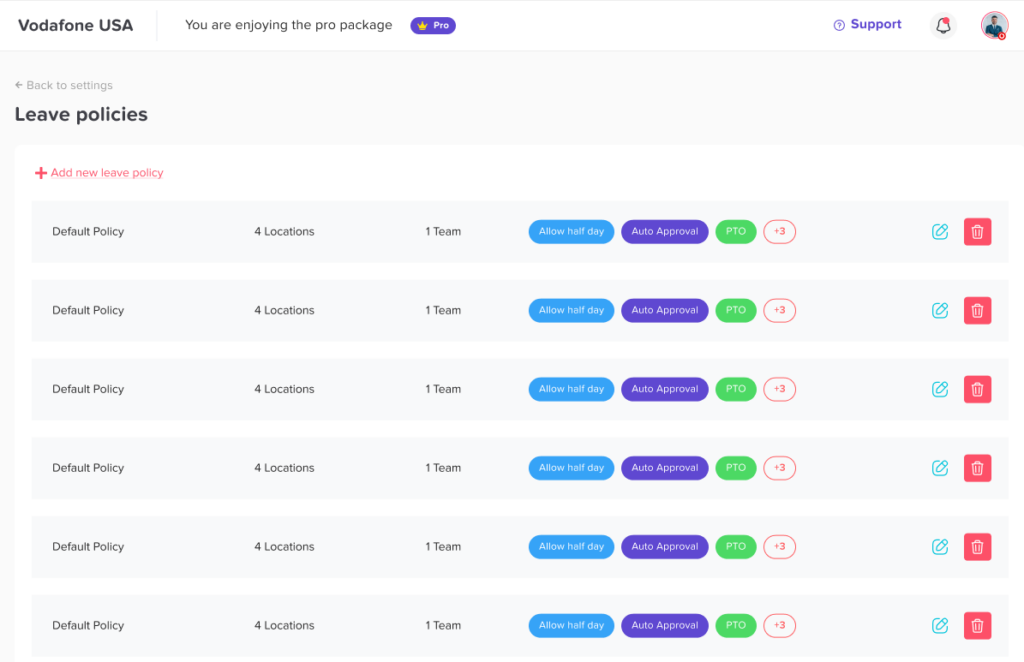Image resolution: width=1024 pixels, height=662 pixels.
Task: Click trash icon on fourth policy row
Action: (977, 468)
